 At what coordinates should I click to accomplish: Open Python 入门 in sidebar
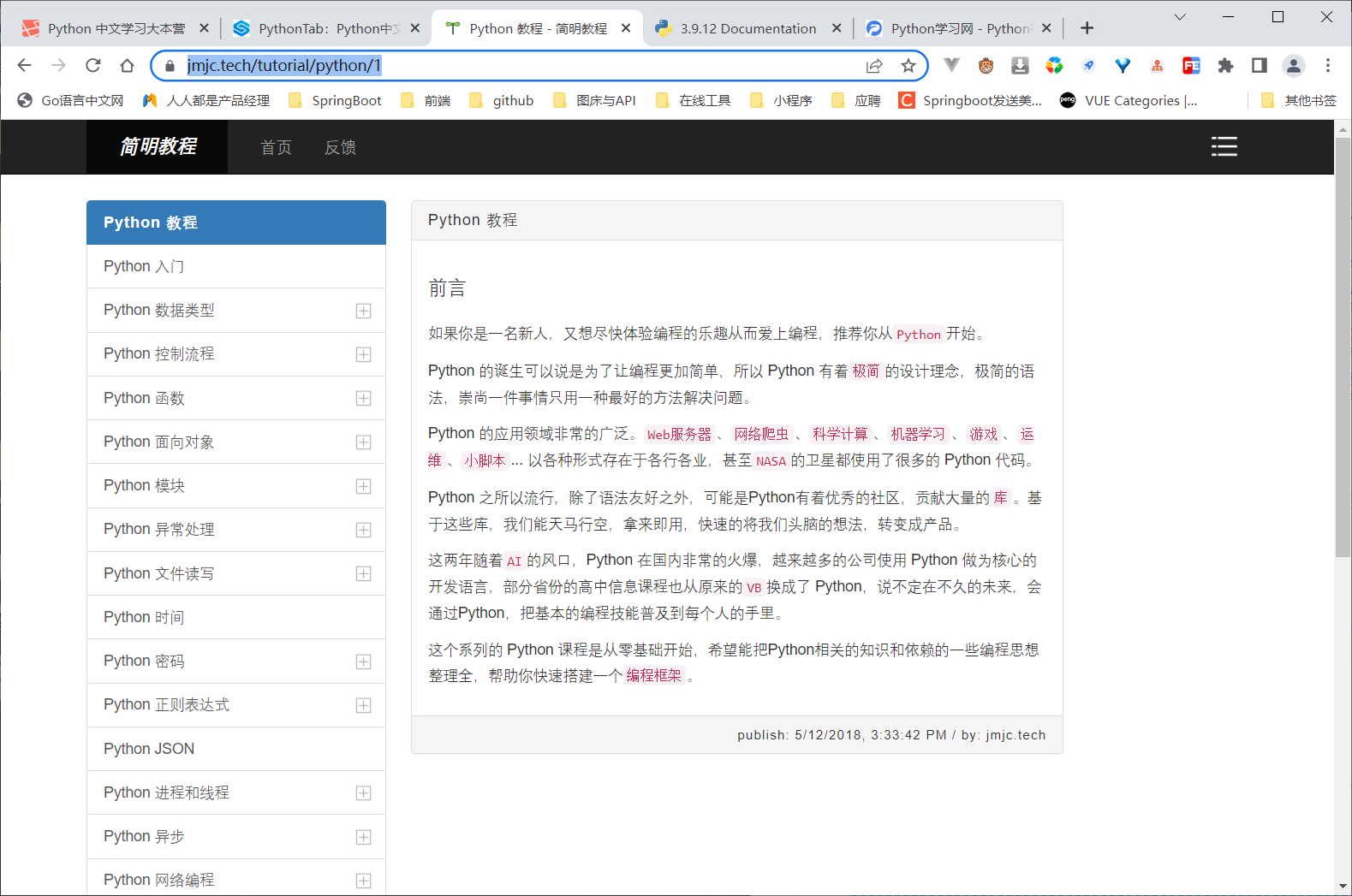click(235, 266)
